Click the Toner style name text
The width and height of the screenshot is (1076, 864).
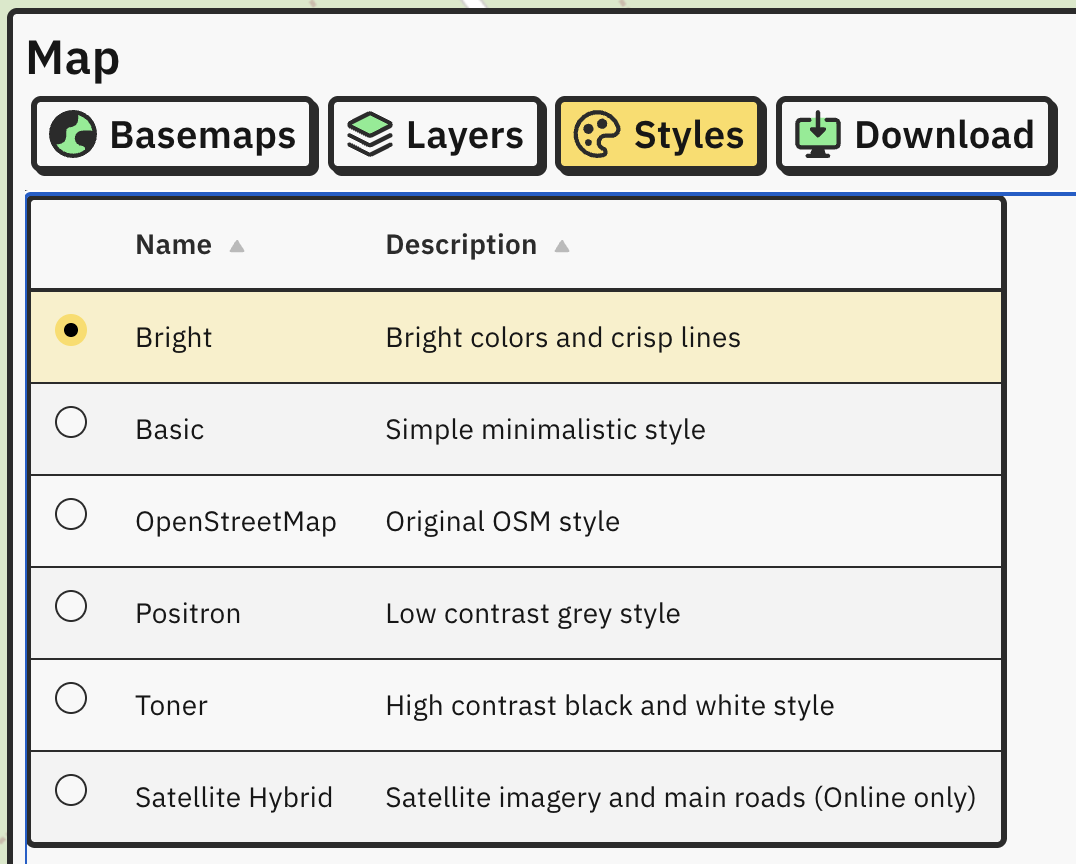[x=171, y=705]
